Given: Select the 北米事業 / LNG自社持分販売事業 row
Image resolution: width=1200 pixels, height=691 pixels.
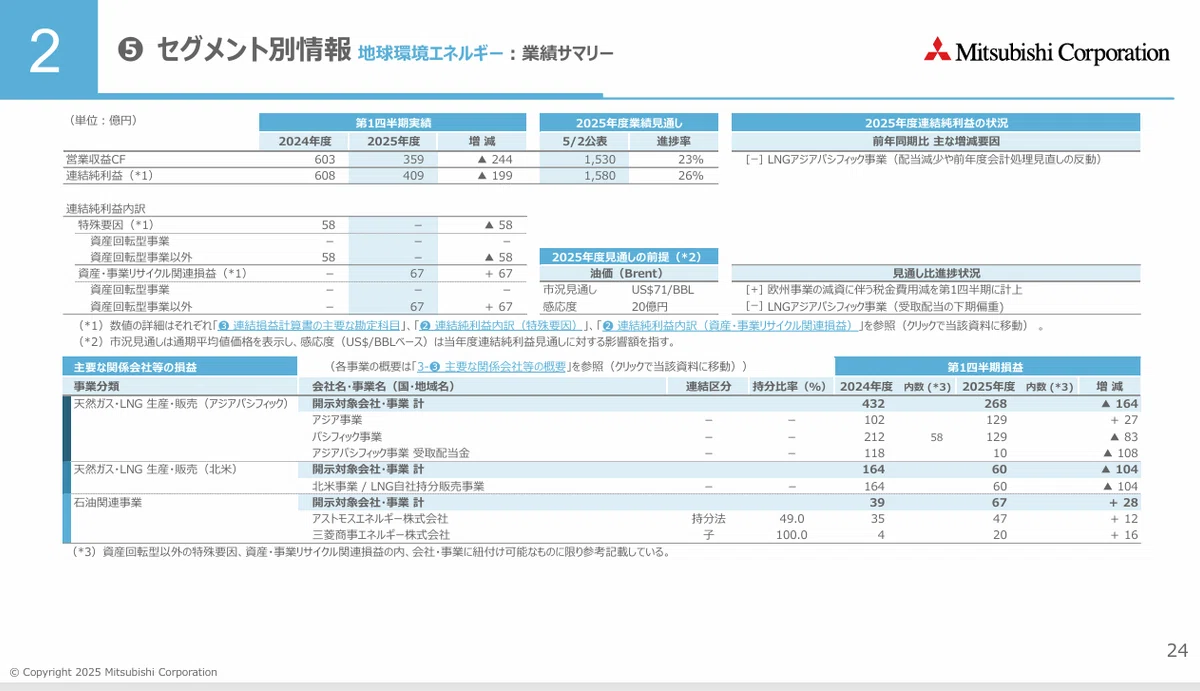Looking at the screenshot, I should 398,486.
